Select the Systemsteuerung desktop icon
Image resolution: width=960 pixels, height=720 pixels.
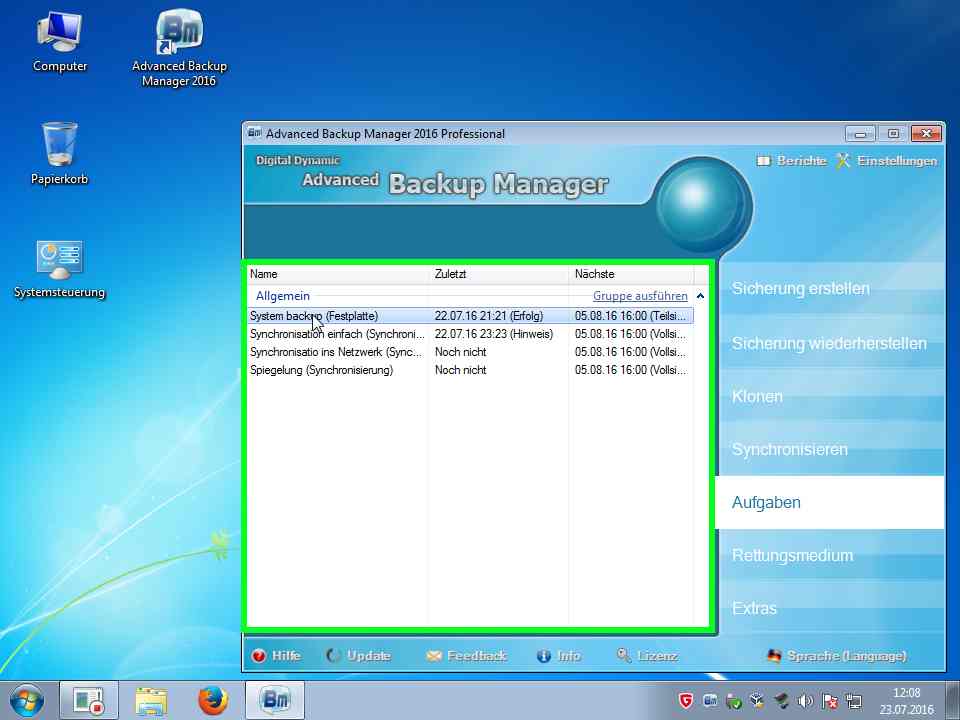coord(59,269)
